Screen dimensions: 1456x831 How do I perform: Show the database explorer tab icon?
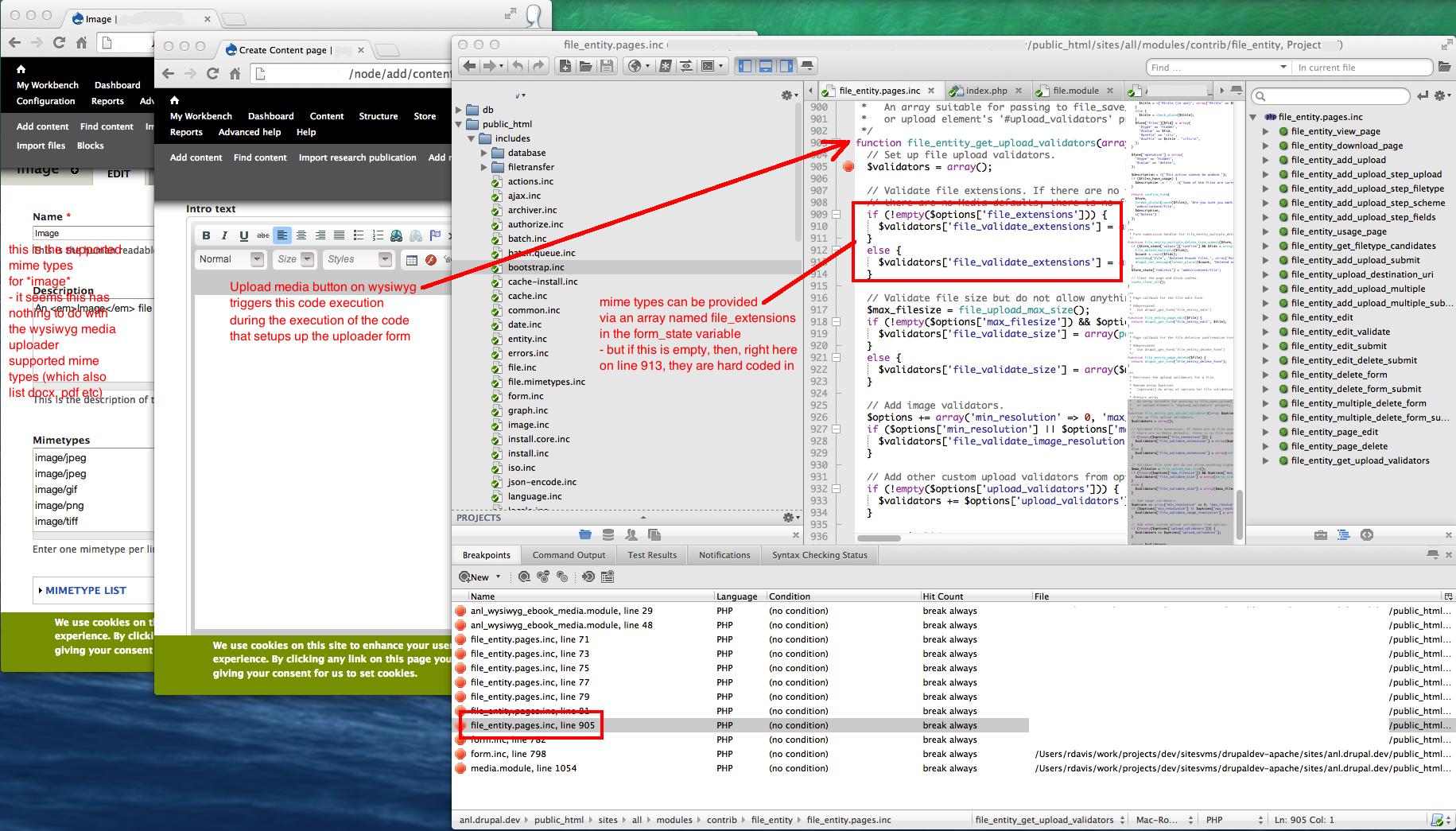[x=608, y=534]
